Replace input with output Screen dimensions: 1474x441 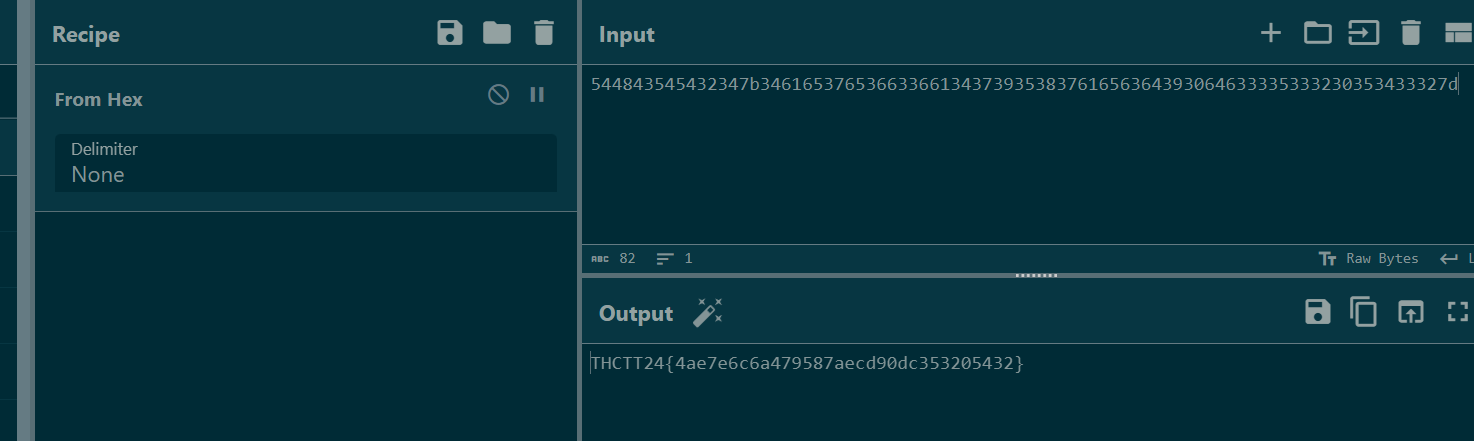1410,312
